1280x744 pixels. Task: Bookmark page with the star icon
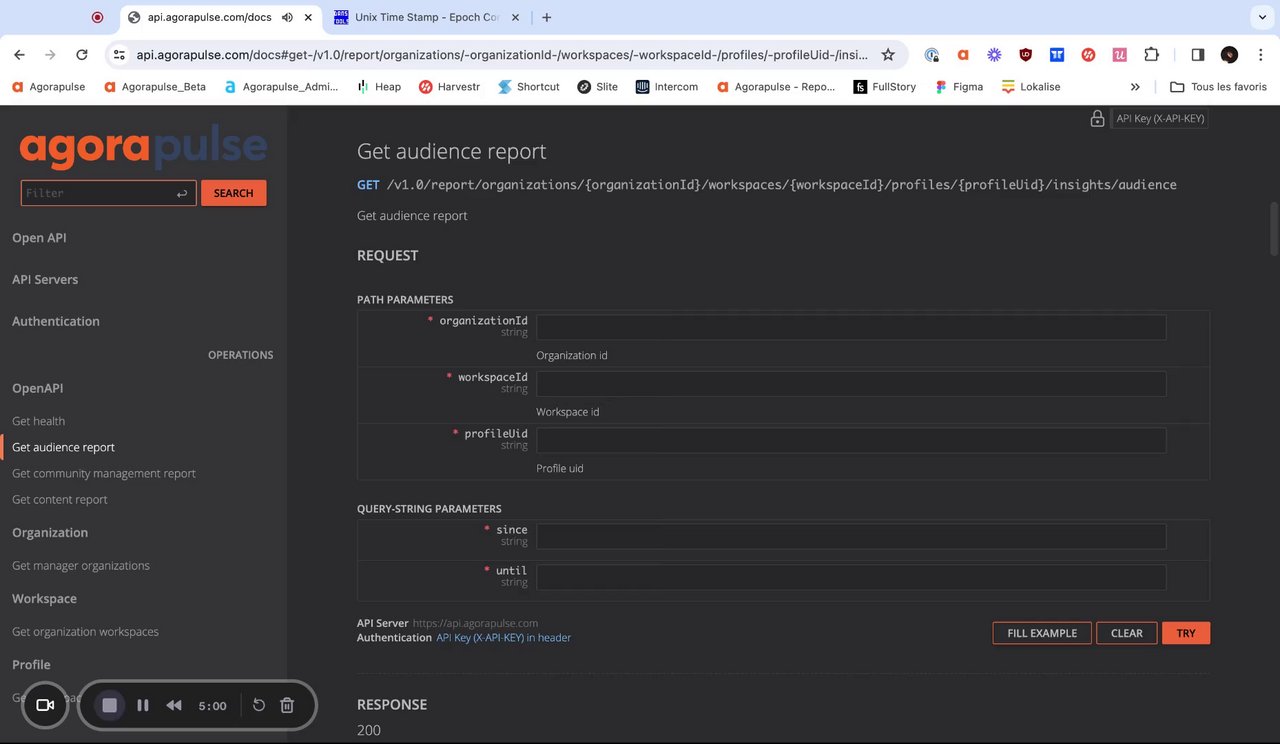pyautogui.click(x=888, y=55)
